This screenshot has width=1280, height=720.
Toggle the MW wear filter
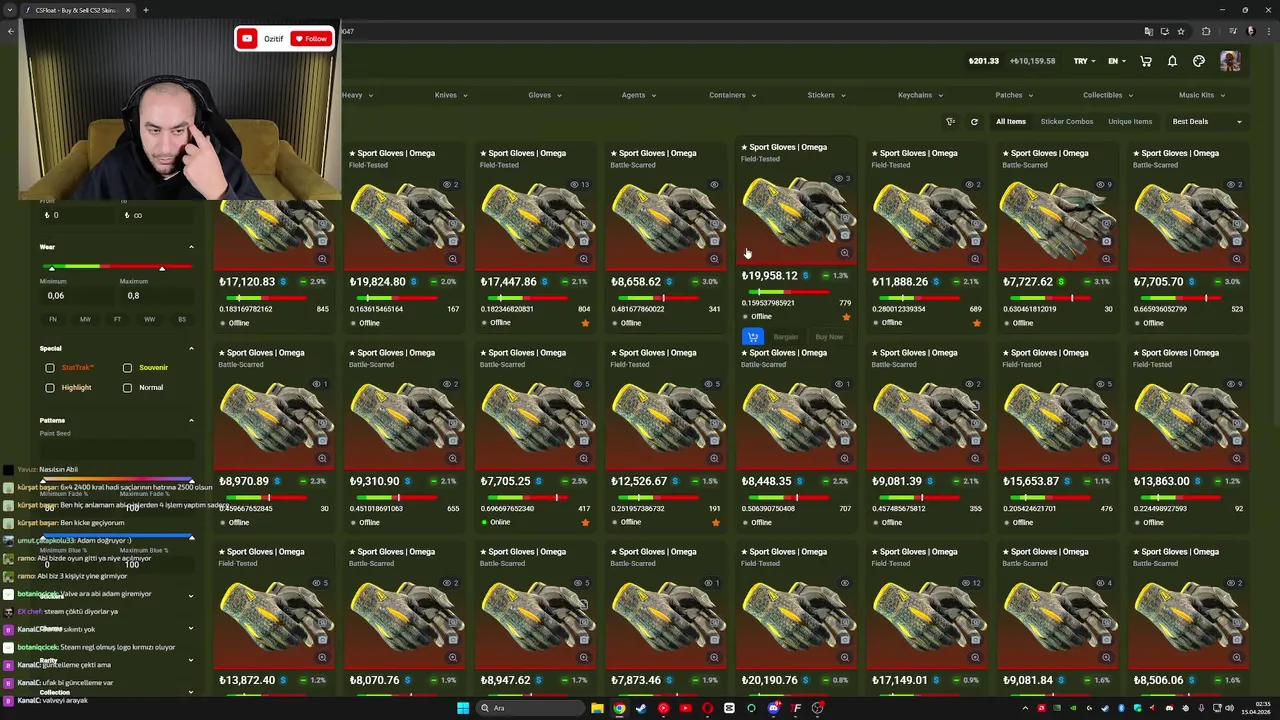pos(85,319)
